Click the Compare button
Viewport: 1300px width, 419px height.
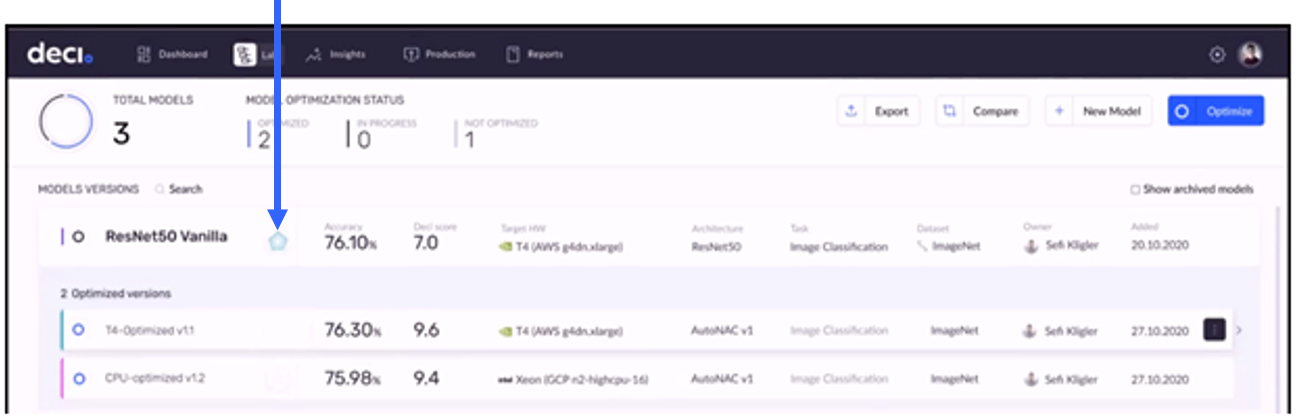(982, 111)
